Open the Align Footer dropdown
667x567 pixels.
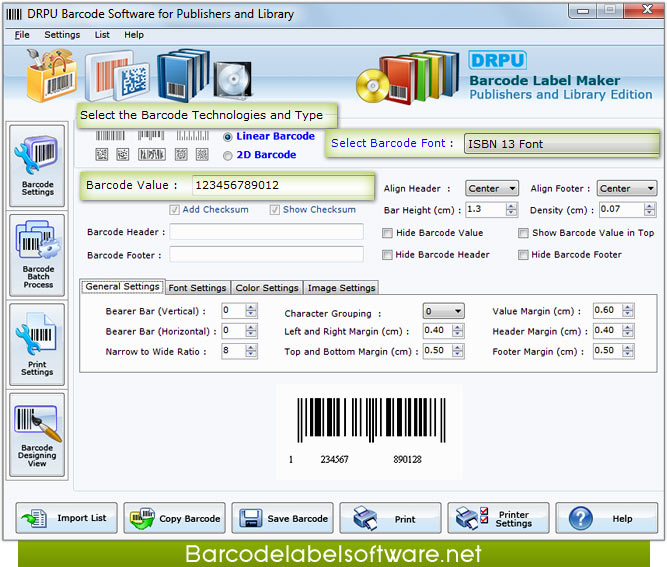627,188
